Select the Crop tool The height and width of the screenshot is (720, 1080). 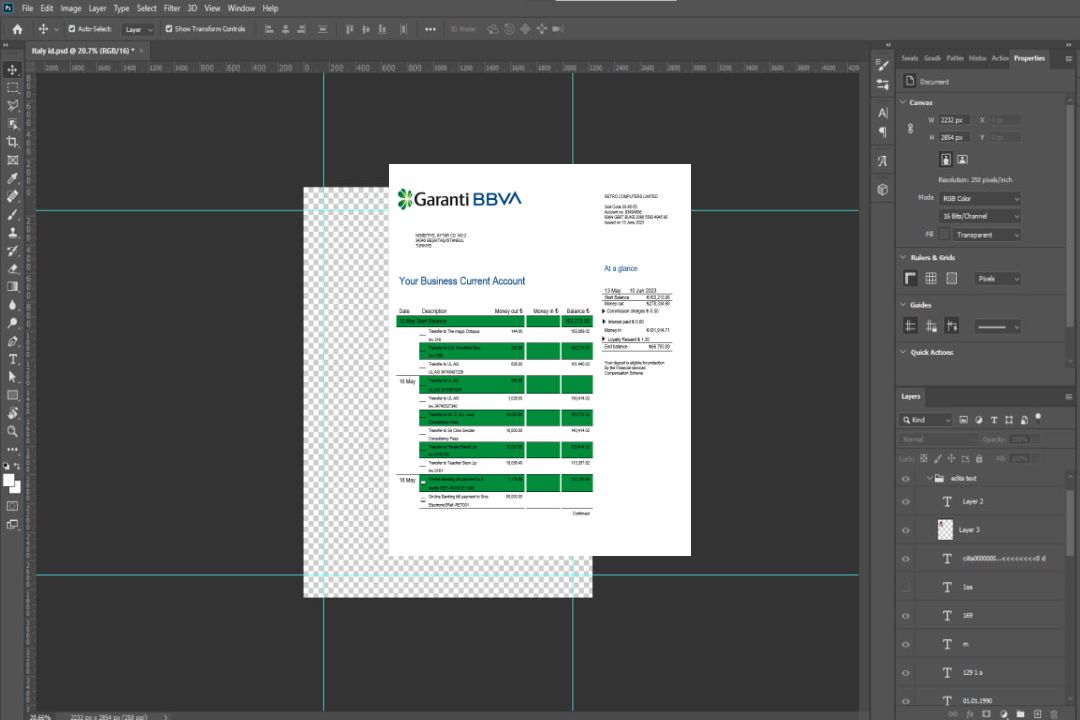point(12,142)
